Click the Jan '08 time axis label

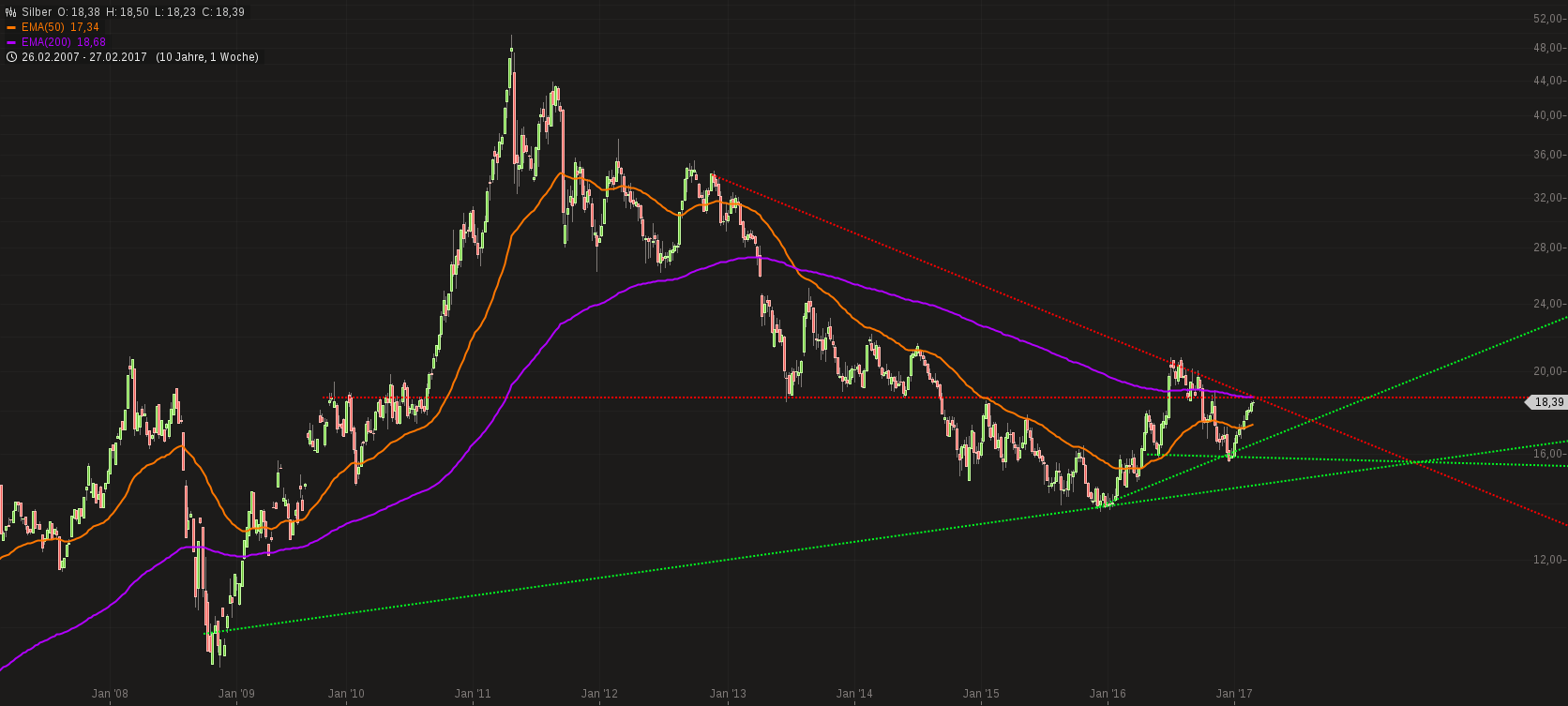click(x=110, y=694)
